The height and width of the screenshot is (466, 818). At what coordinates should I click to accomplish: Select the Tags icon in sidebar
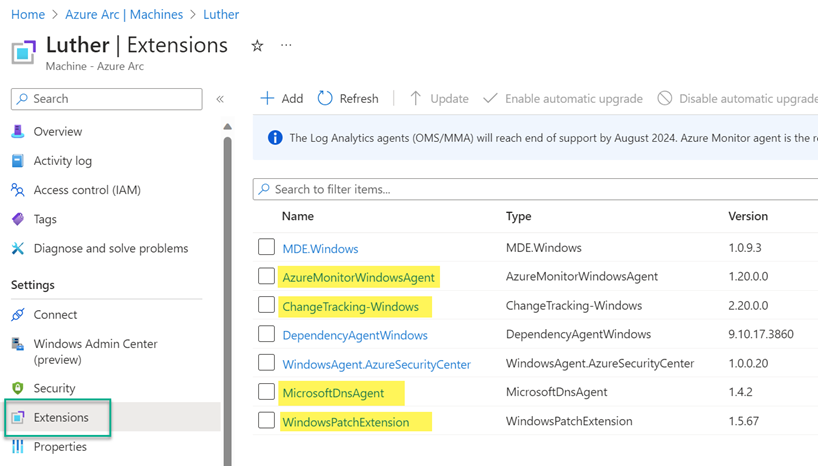[17, 219]
